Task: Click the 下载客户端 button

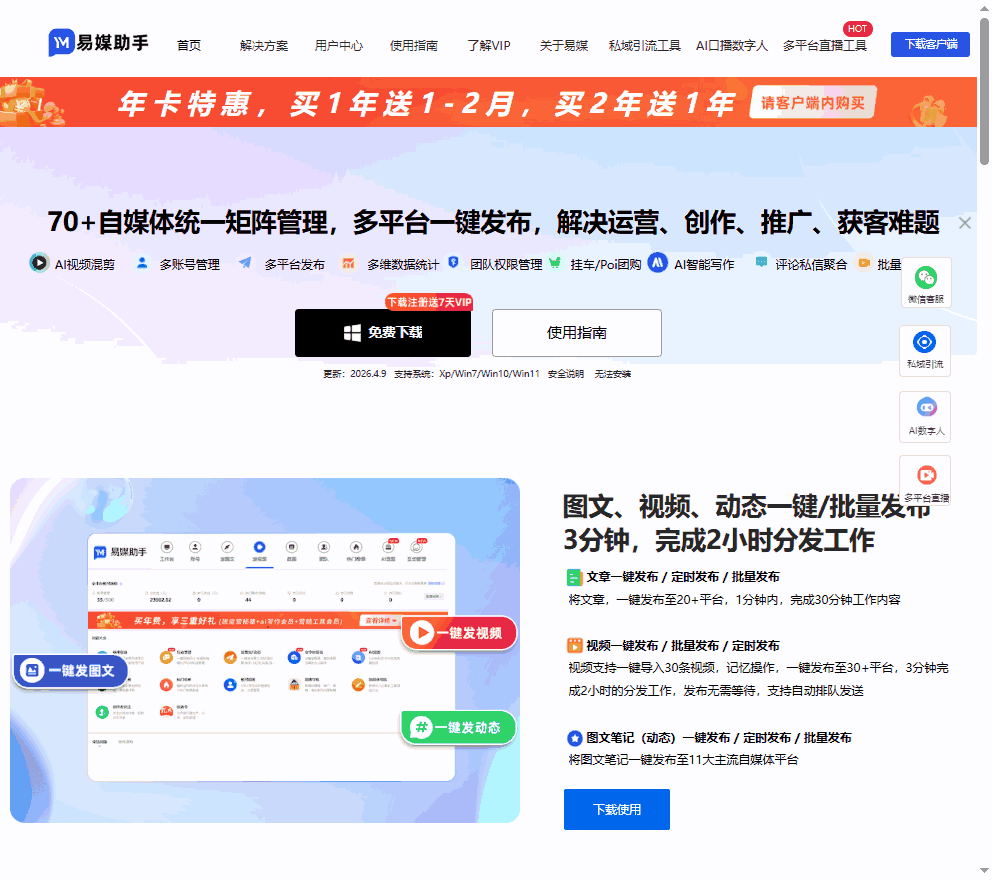Action: point(930,45)
